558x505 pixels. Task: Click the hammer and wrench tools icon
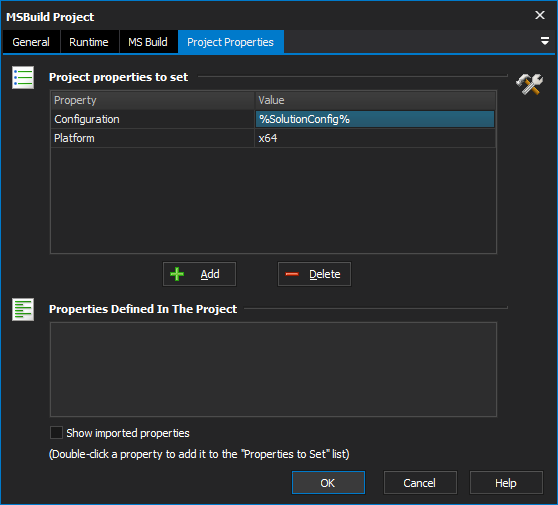[x=530, y=84]
